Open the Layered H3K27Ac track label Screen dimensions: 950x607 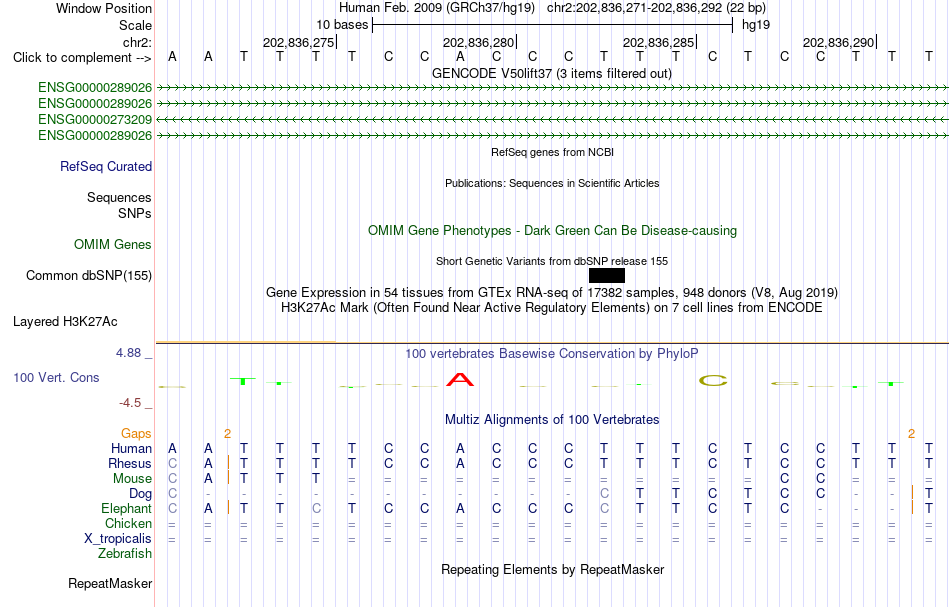tap(65, 321)
